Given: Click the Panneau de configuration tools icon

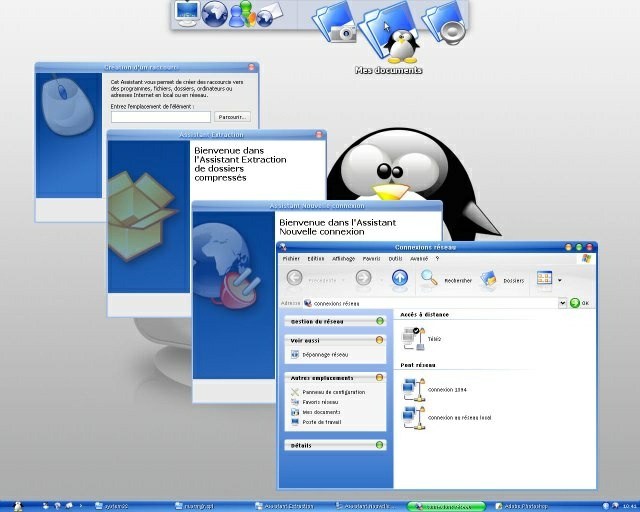Looking at the screenshot, I should click(295, 392).
